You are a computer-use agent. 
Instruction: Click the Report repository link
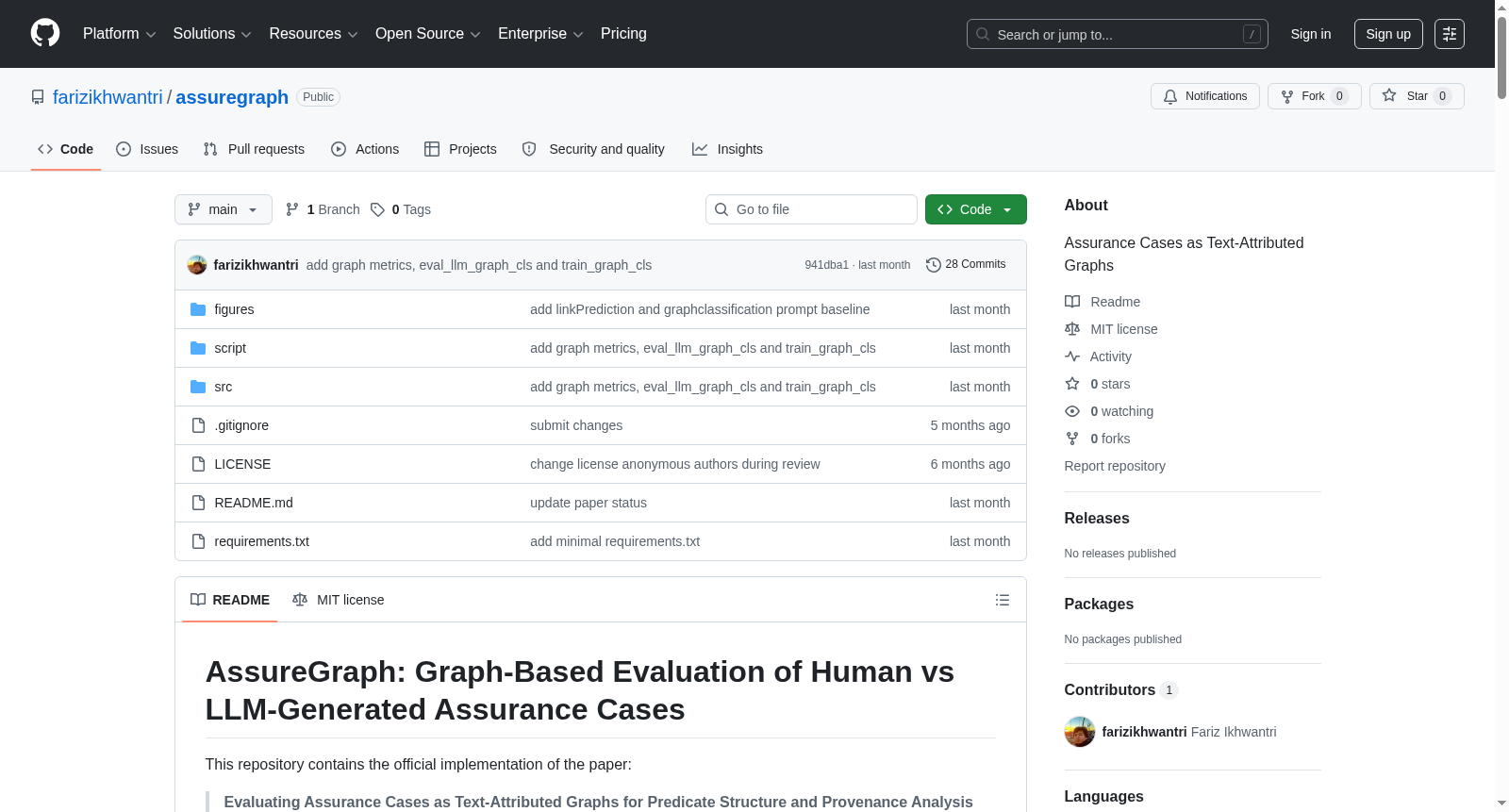point(1115,466)
